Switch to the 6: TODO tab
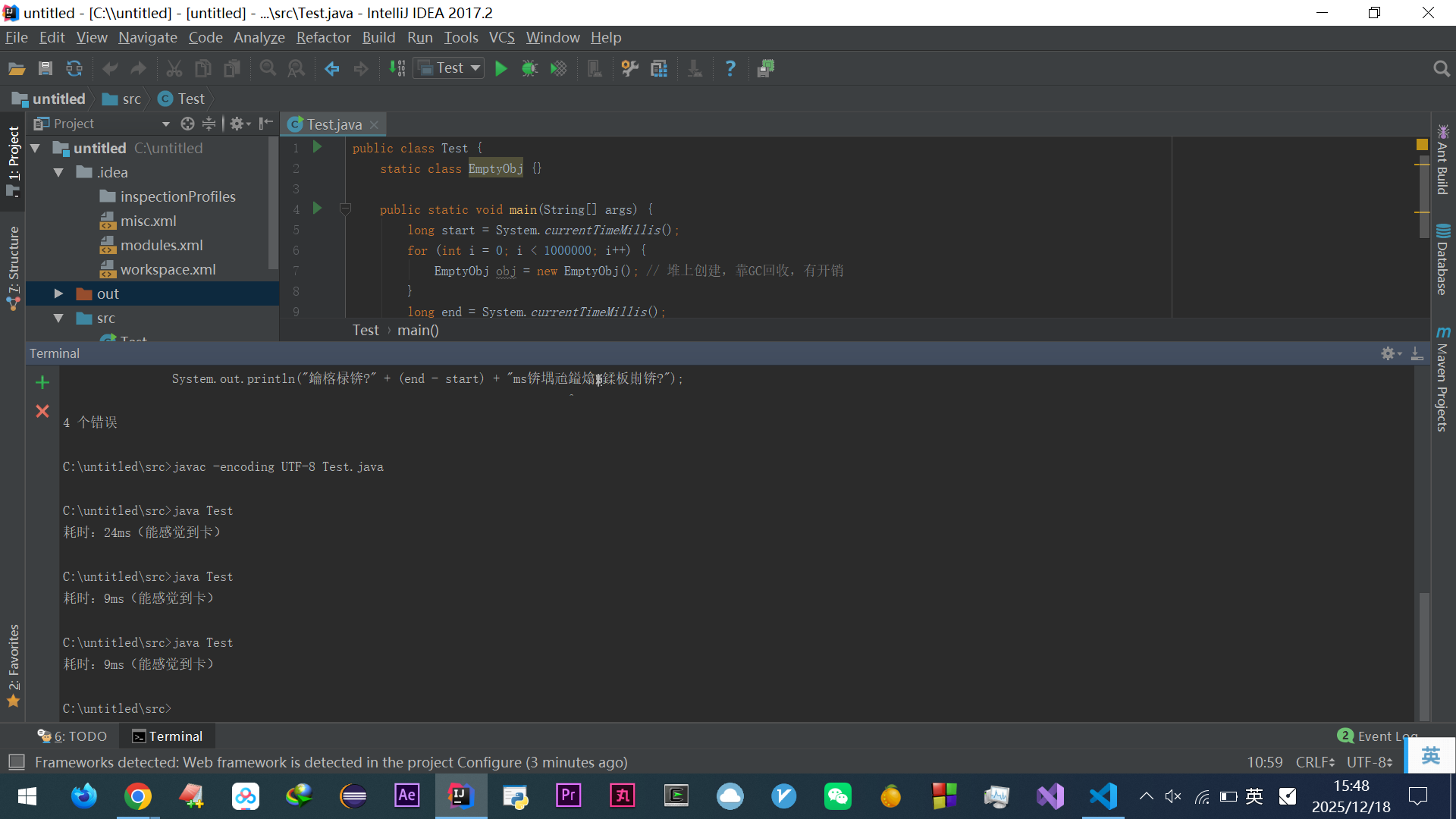Image resolution: width=1456 pixels, height=819 pixels. click(73, 736)
